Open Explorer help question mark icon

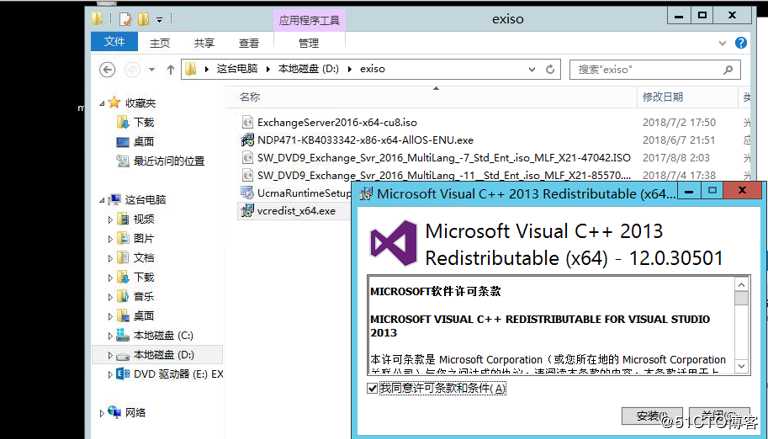(x=741, y=43)
